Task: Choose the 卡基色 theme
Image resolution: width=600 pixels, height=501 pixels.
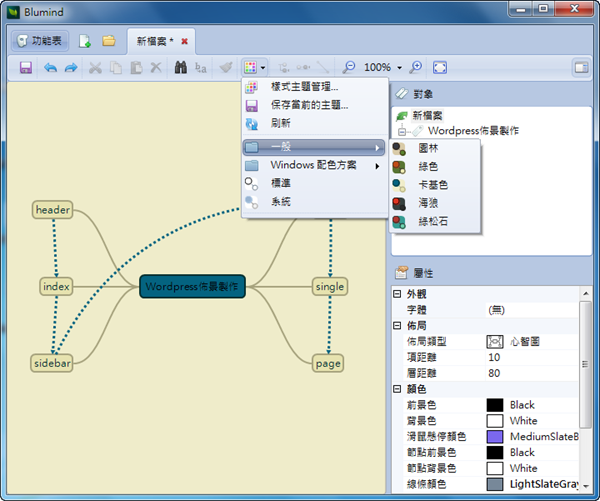Action: tap(435, 185)
